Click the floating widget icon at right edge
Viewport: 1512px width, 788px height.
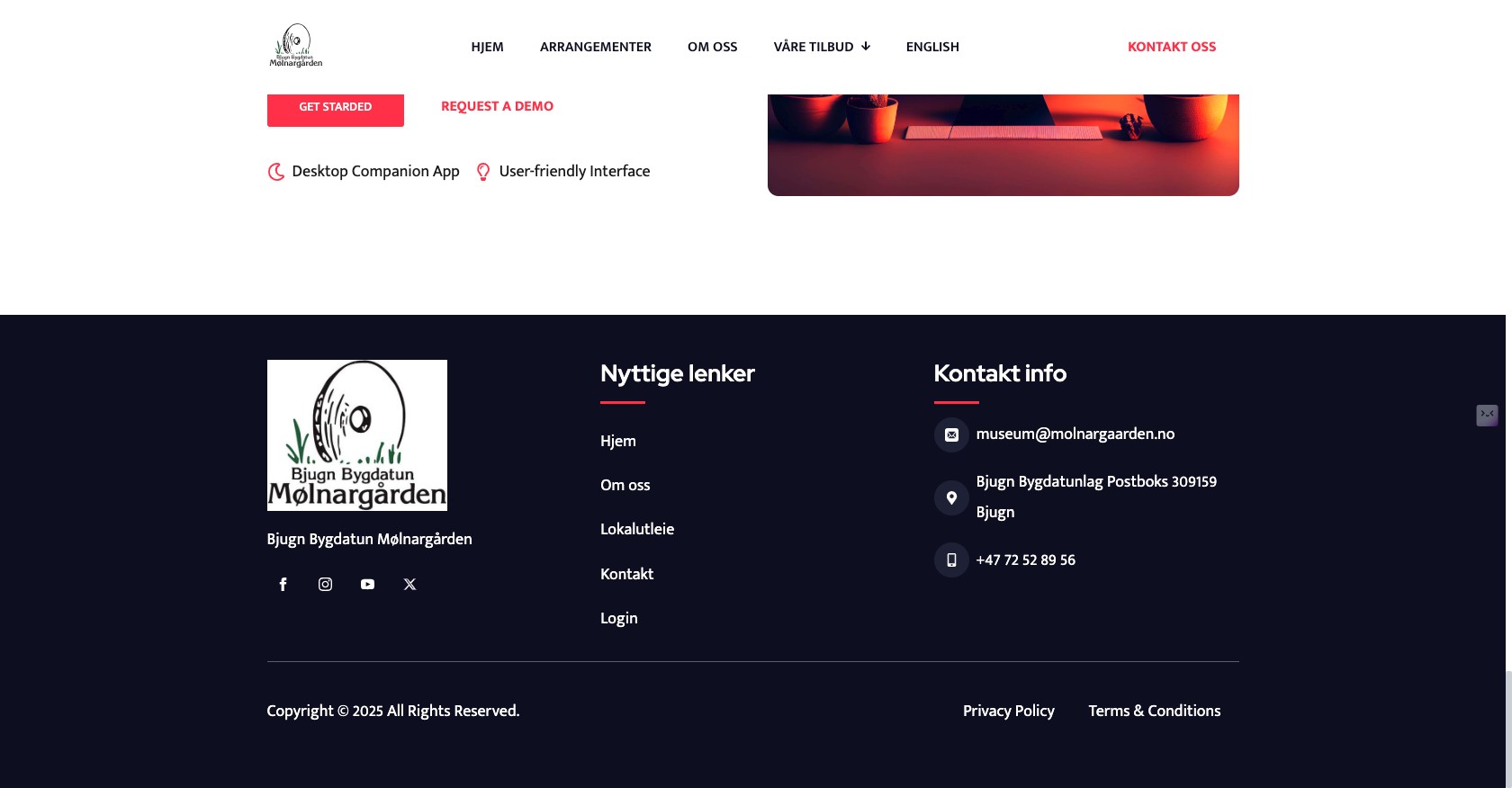tap(1487, 415)
